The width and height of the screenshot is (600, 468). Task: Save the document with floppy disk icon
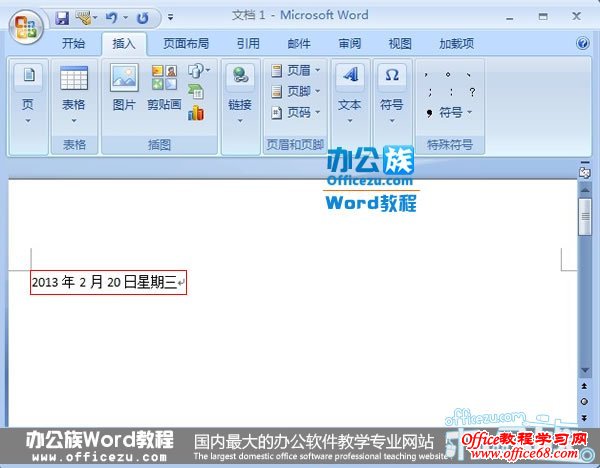tap(62, 18)
